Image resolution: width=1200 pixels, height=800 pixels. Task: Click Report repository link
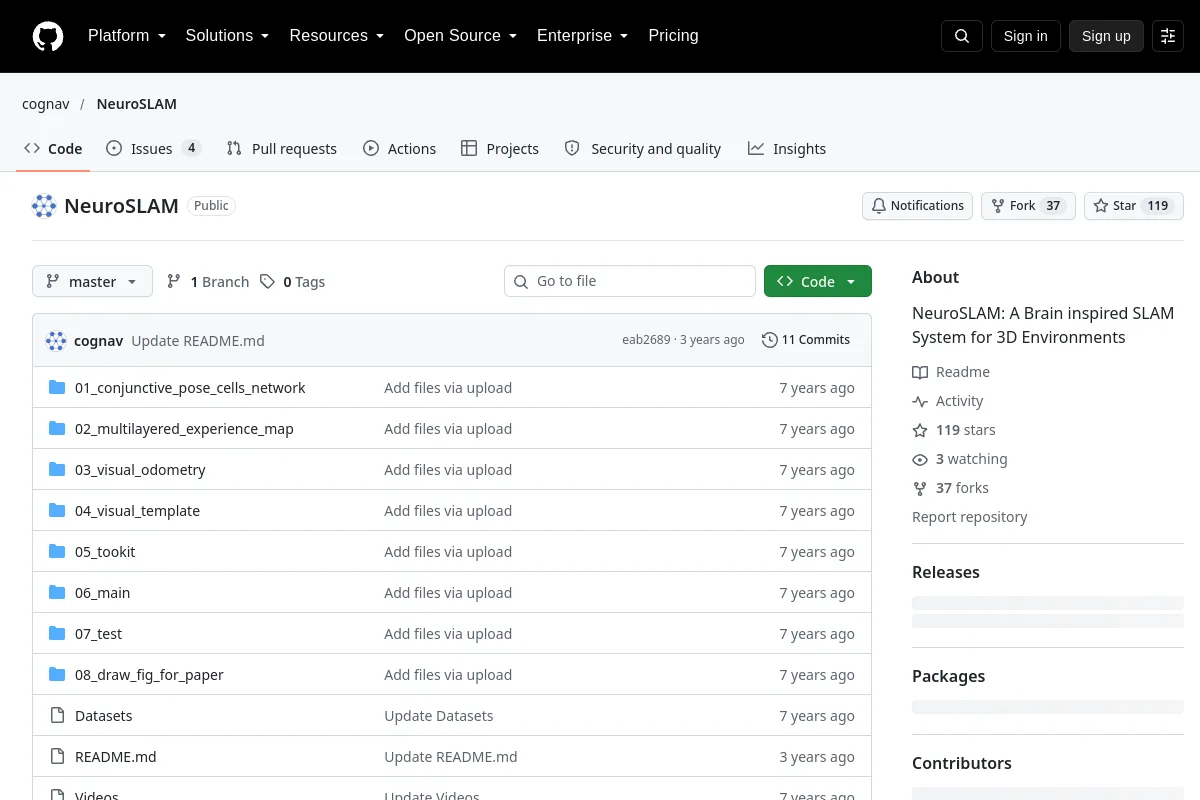coord(970,517)
